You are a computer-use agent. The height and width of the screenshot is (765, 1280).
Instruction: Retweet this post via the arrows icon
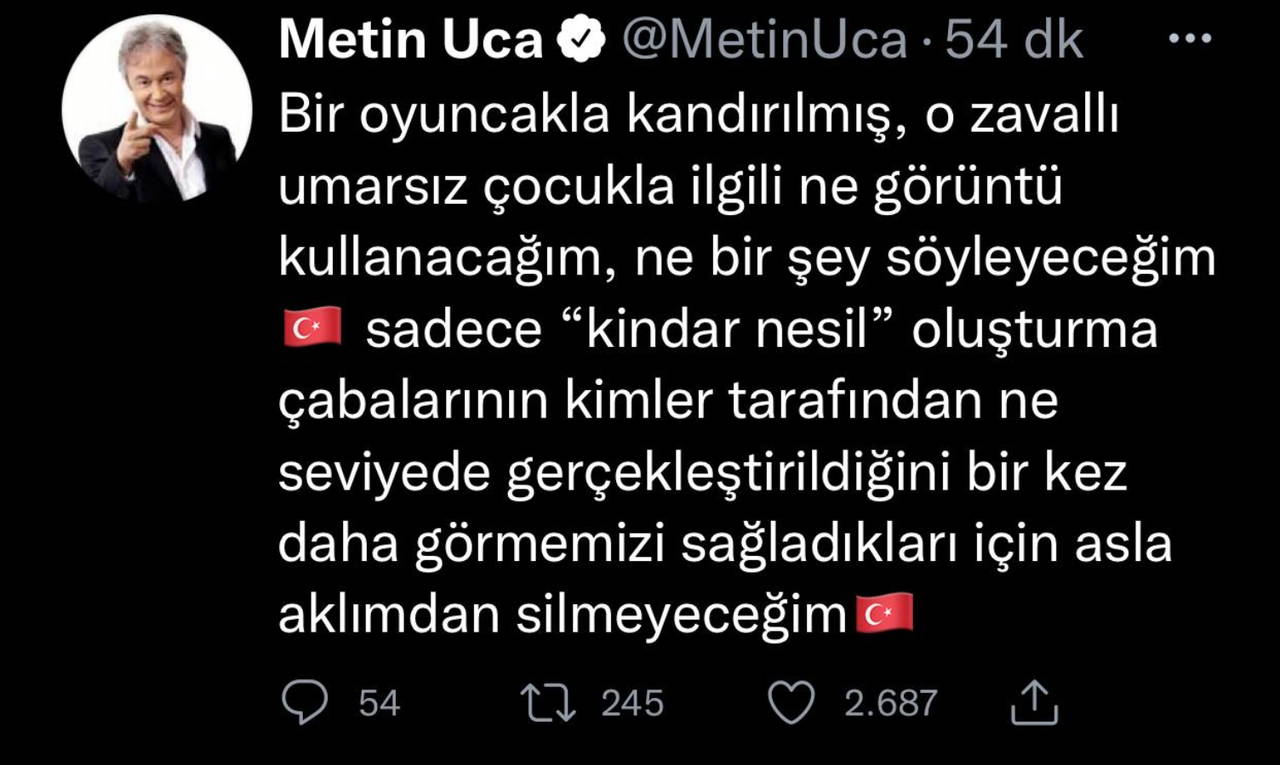(x=549, y=703)
